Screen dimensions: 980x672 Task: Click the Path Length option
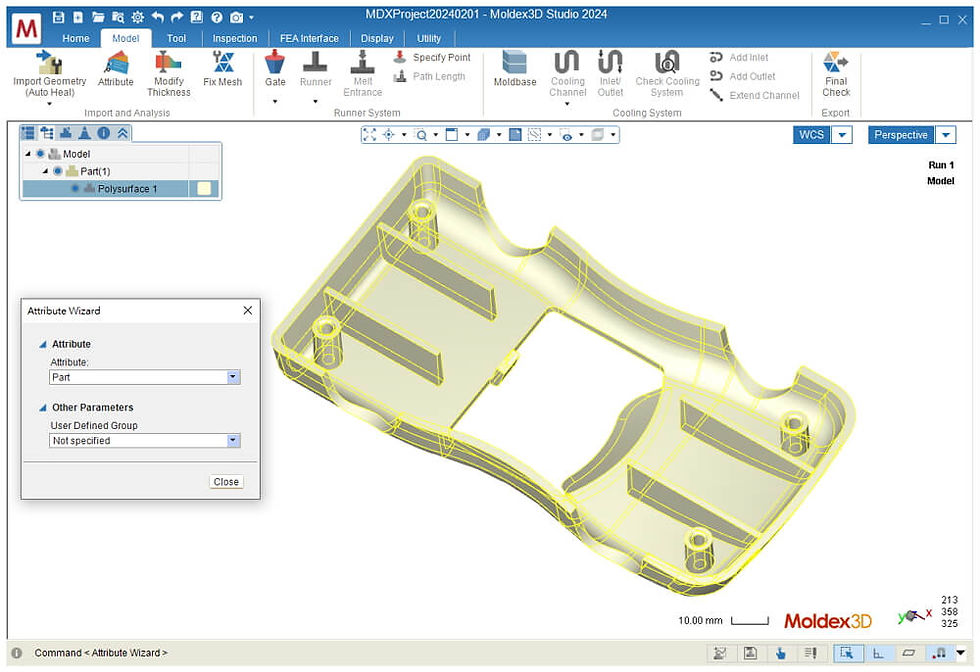[429, 76]
